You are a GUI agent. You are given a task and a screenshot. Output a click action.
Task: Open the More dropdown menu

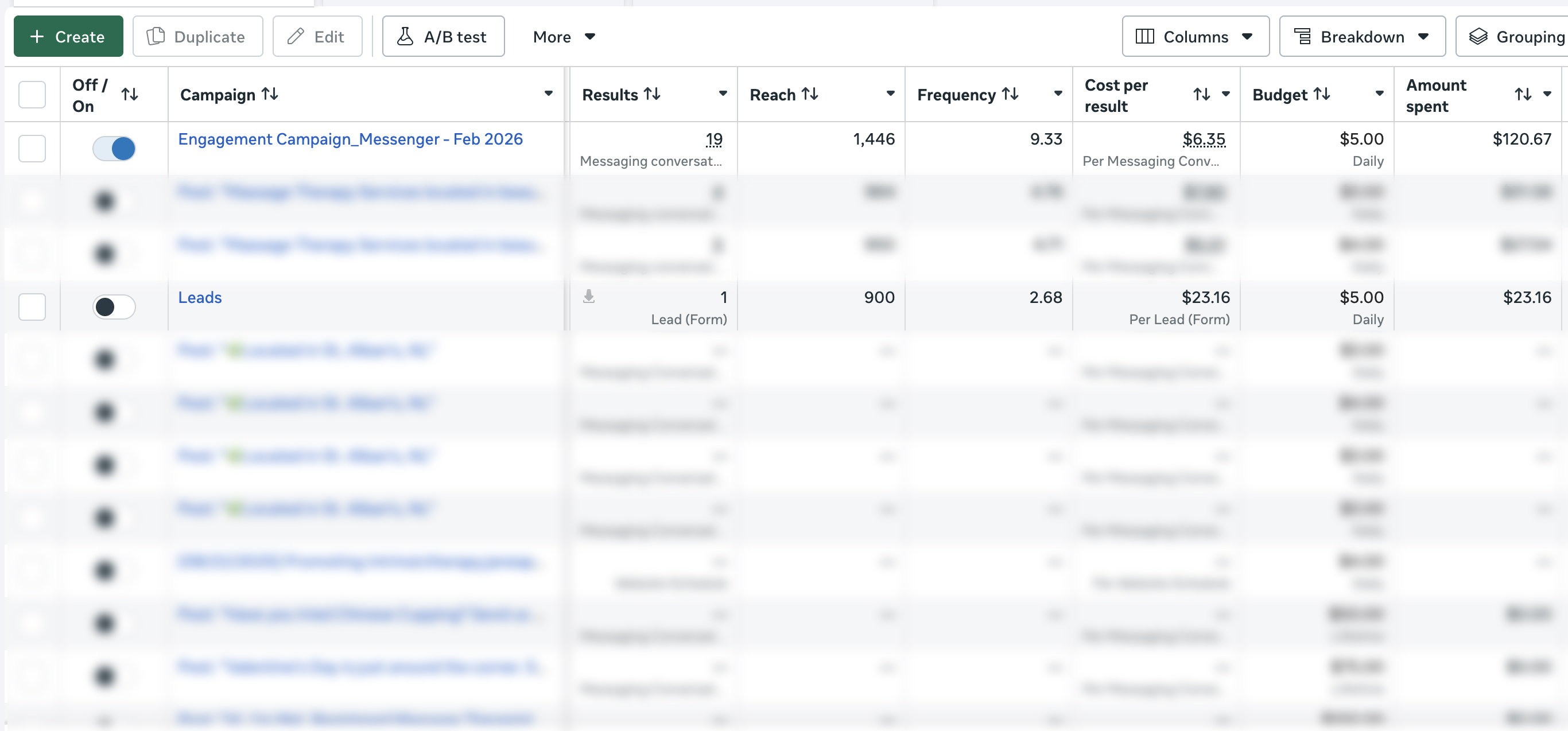[x=564, y=37]
